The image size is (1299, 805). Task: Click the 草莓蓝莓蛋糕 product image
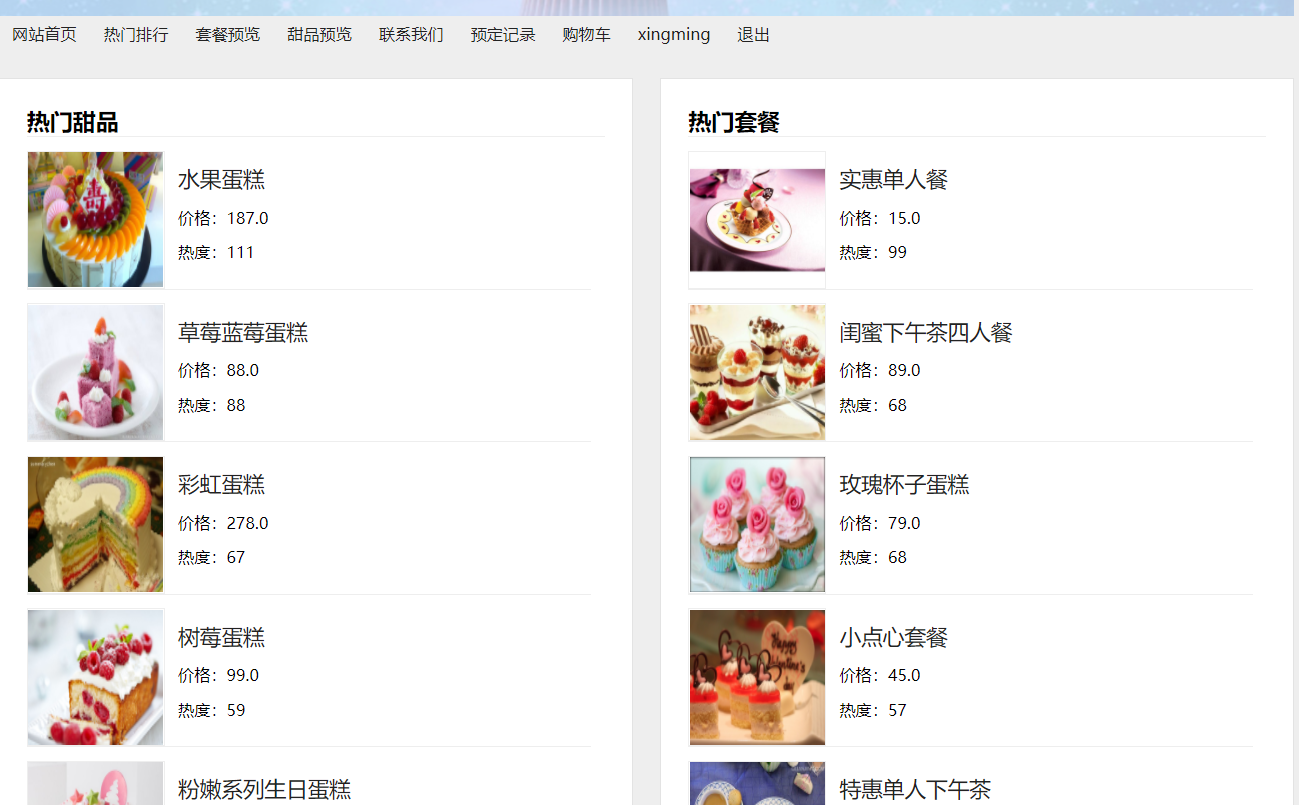[x=95, y=372]
